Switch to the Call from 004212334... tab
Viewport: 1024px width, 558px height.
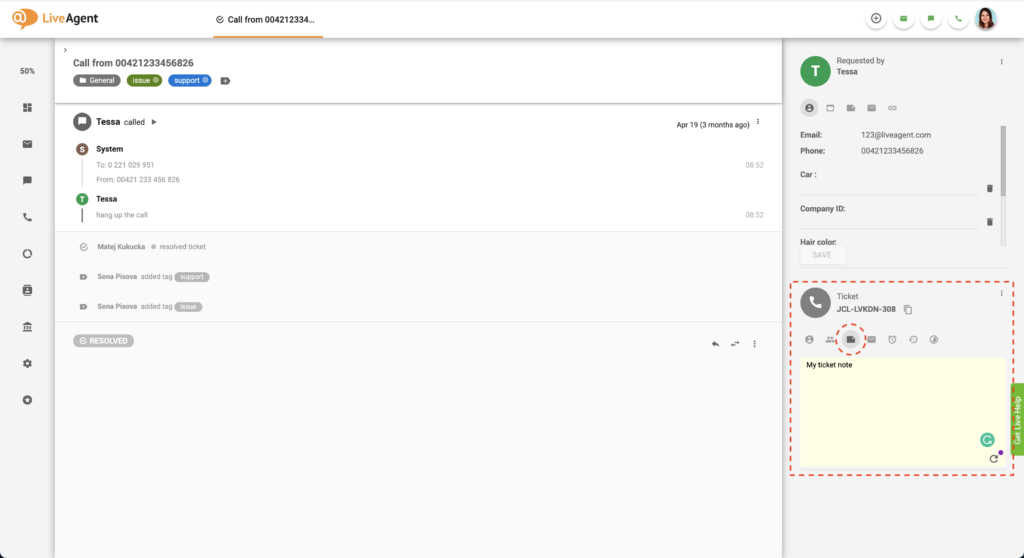click(x=267, y=19)
